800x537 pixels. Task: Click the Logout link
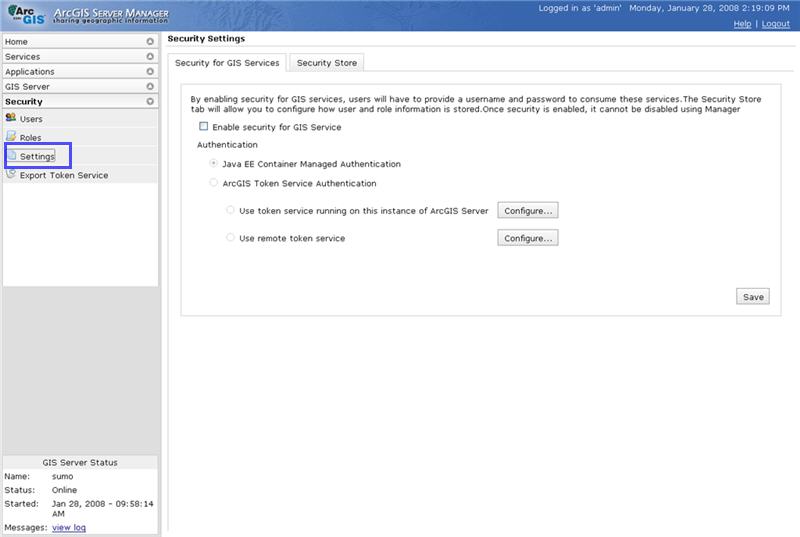pyautogui.click(x=775, y=24)
